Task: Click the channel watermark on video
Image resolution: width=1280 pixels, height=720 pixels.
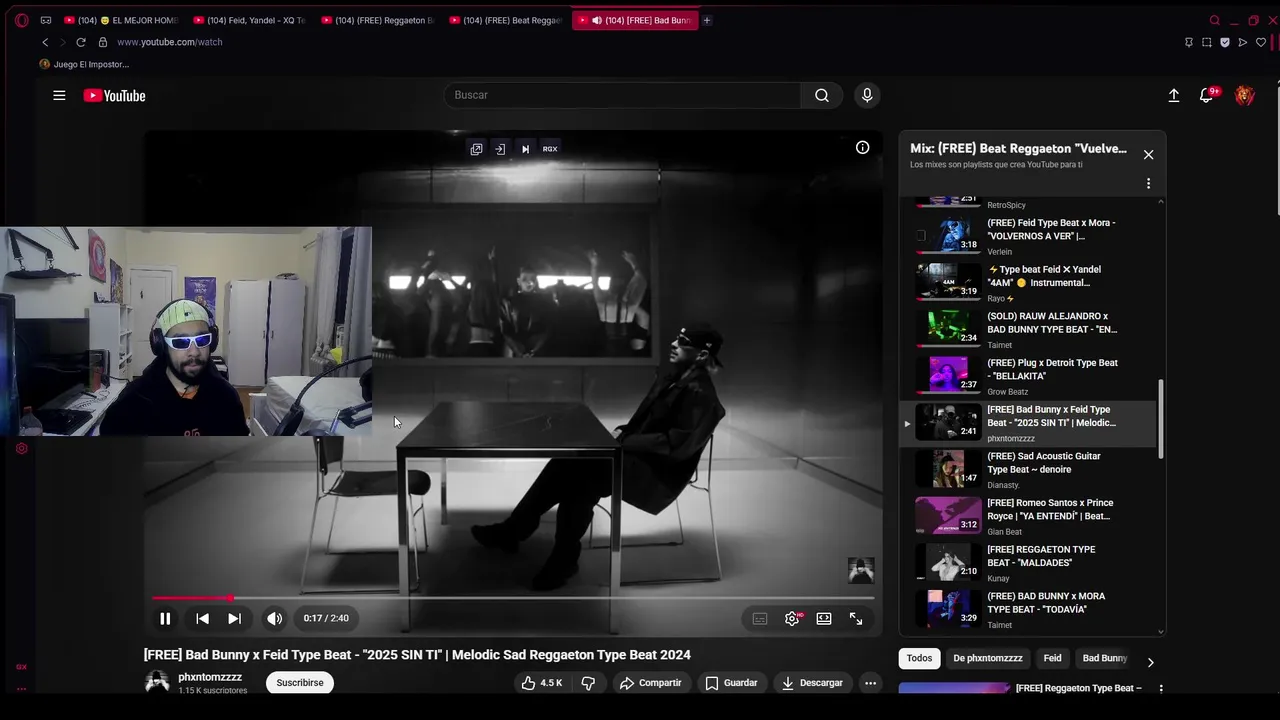Action: tap(861, 570)
